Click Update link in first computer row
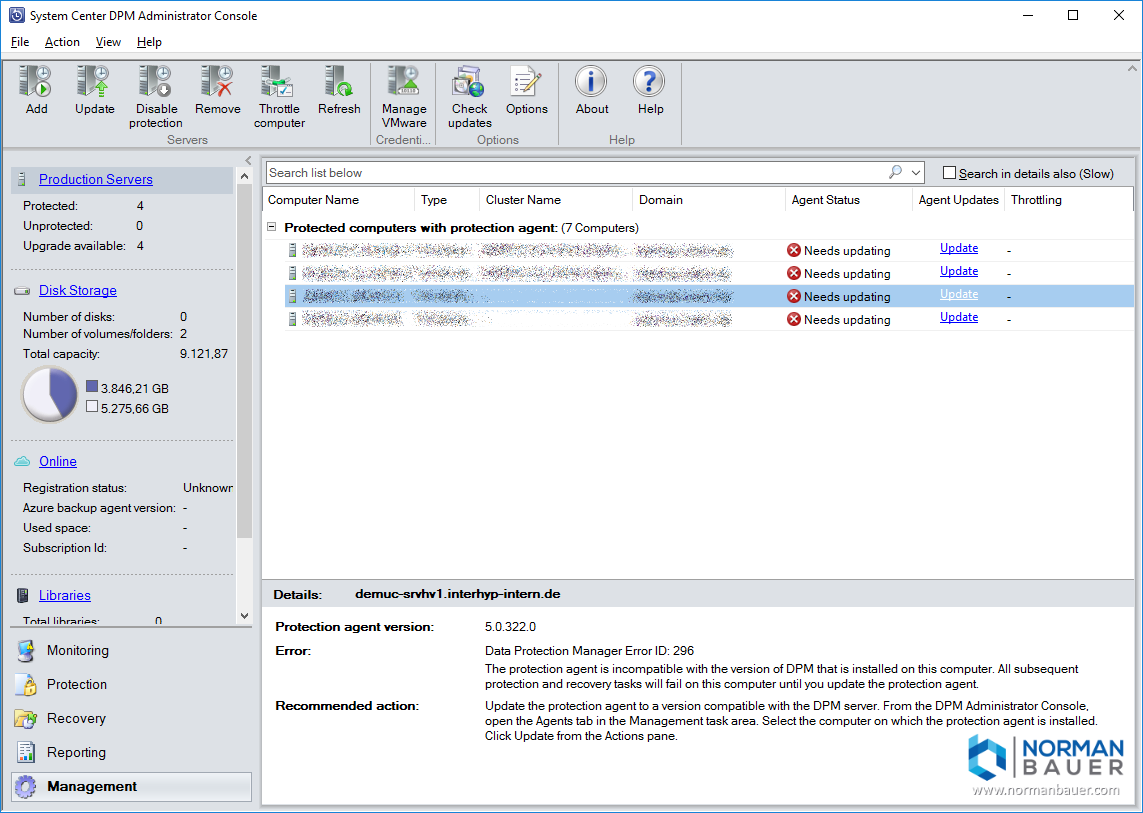 tap(958, 248)
